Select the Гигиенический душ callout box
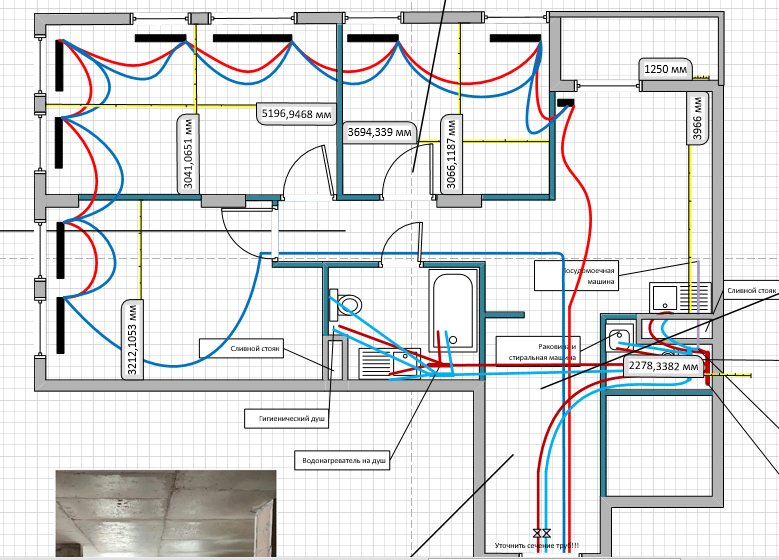Screen dimensions: 779x560 [x=287, y=418]
